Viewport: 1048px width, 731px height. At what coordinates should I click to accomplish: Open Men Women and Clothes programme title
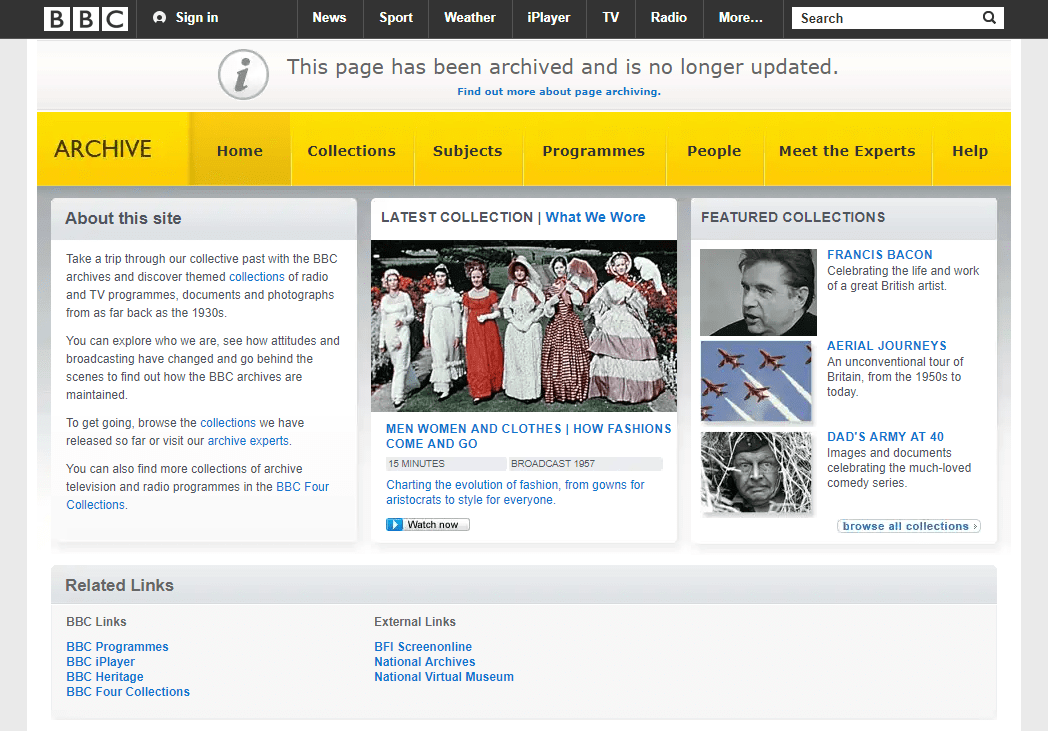528,436
